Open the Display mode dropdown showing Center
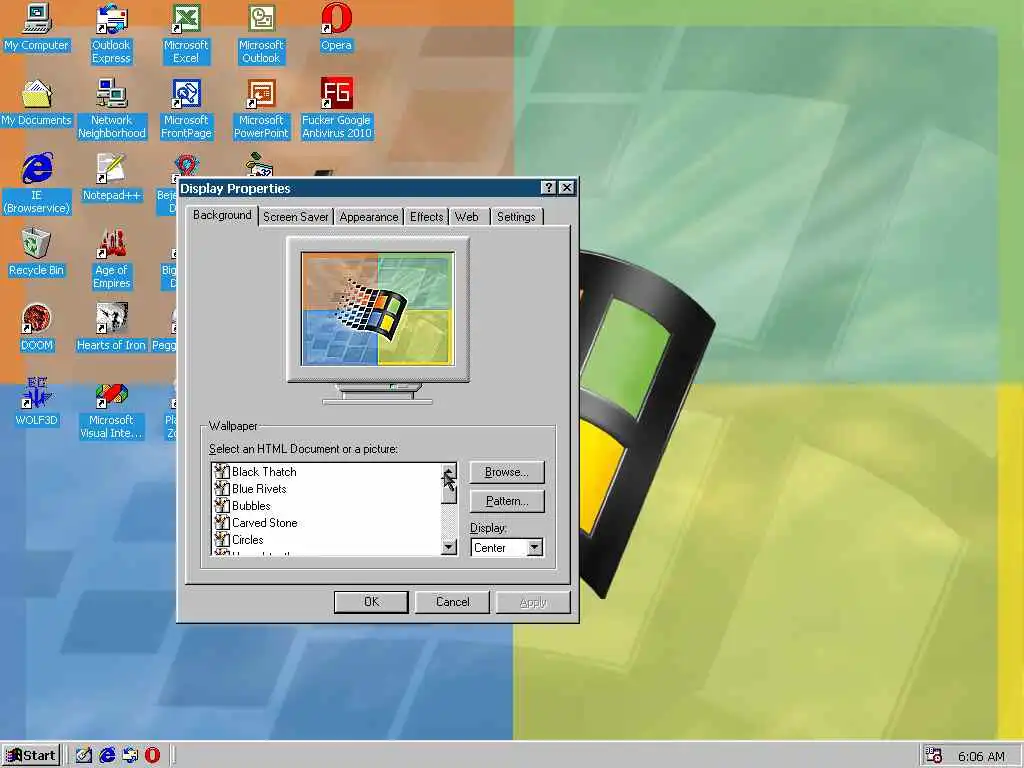The width and height of the screenshot is (1024, 768). coord(535,547)
